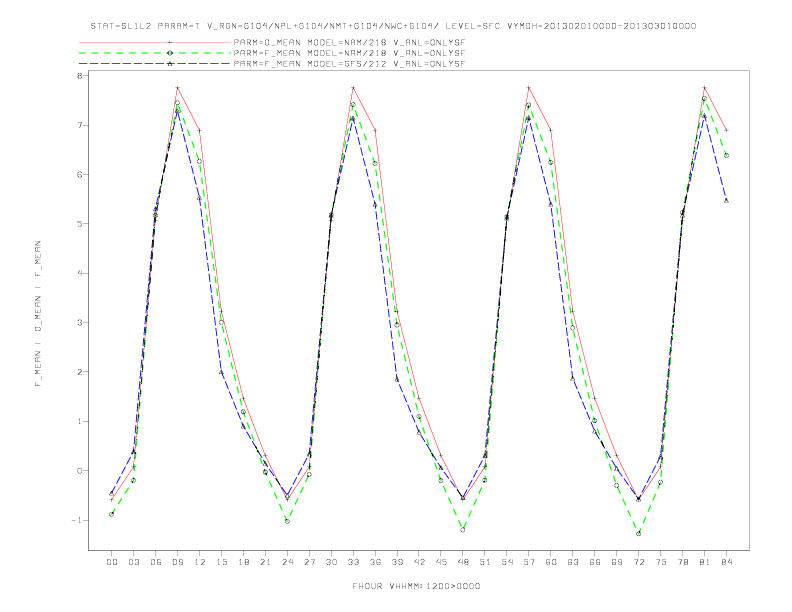Click x-axis tick label 12
Screen dimensions: 792x612
pos(200,562)
